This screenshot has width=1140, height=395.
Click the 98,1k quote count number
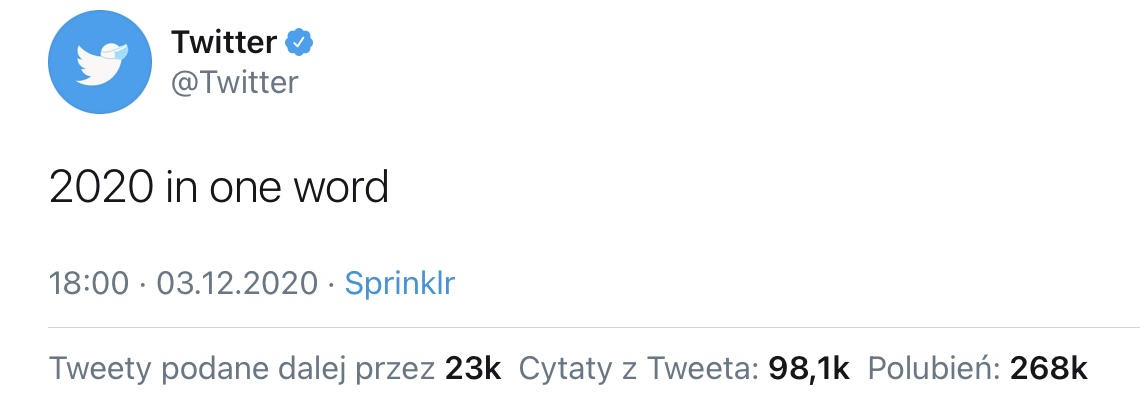809,369
